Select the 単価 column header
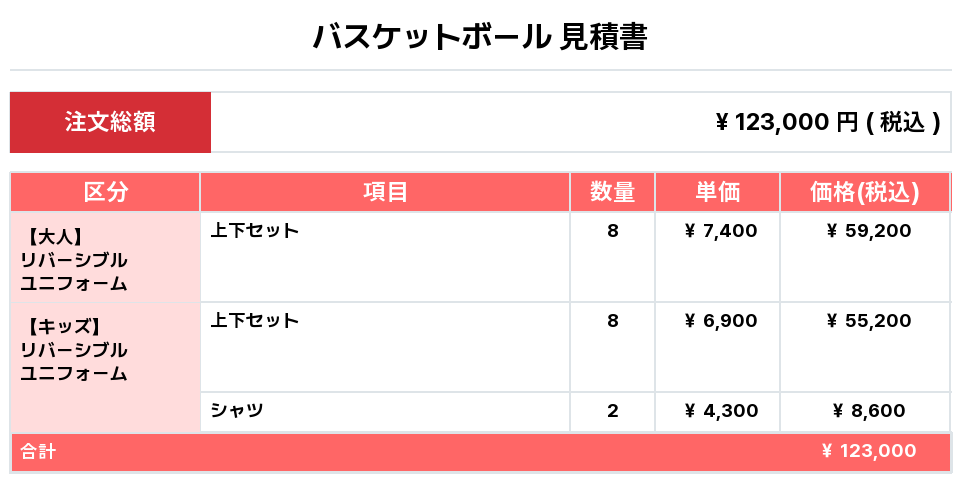Viewport: 961px width, 483px height. pos(717,192)
